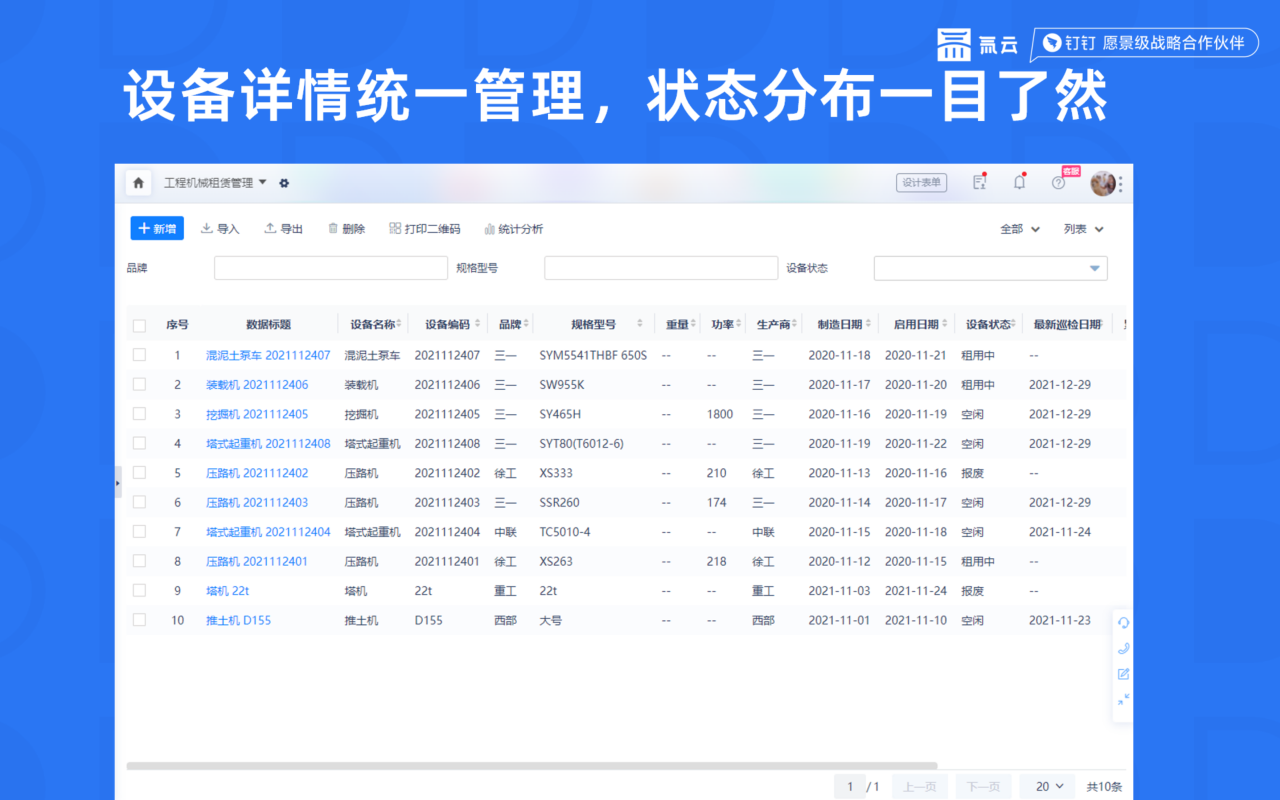This screenshot has height=800, width=1280.
Task: Sort by 生产商 column arrows
Action: [x=795, y=324]
